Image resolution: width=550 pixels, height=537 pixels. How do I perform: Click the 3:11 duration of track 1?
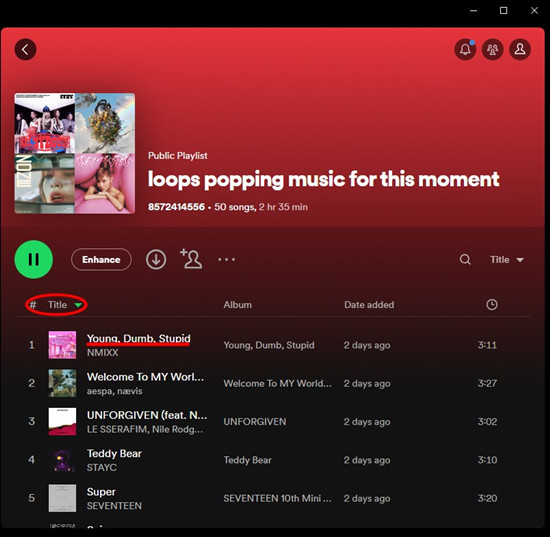(x=487, y=345)
